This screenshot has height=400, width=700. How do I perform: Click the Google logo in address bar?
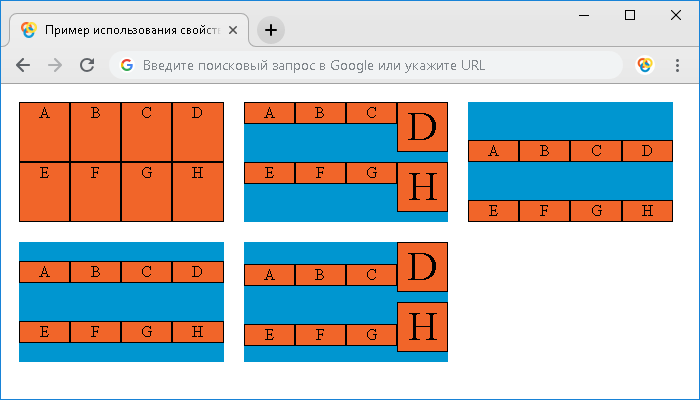click(127, 65)
